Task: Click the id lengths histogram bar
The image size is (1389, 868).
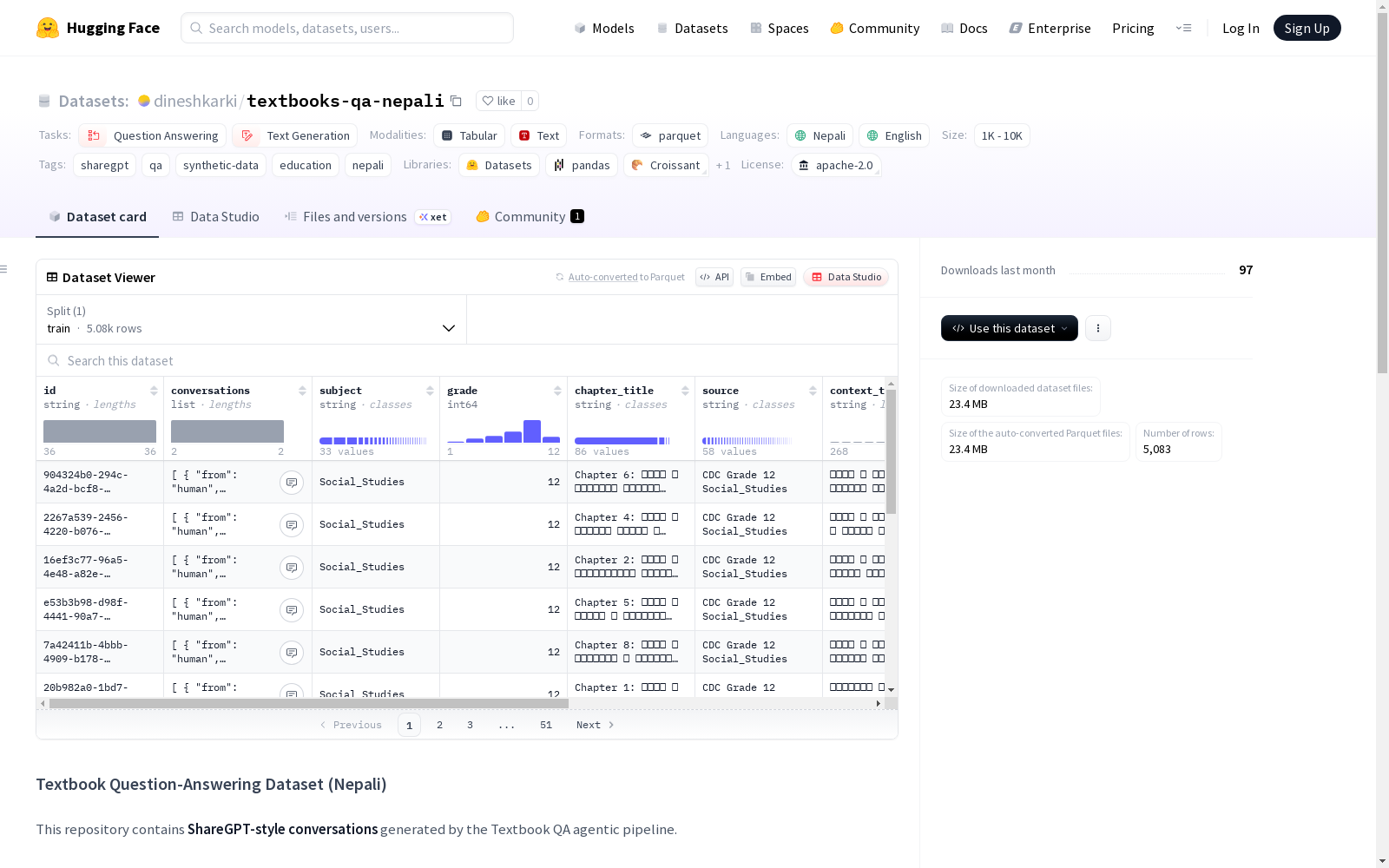Action: (x=100, y=431)
